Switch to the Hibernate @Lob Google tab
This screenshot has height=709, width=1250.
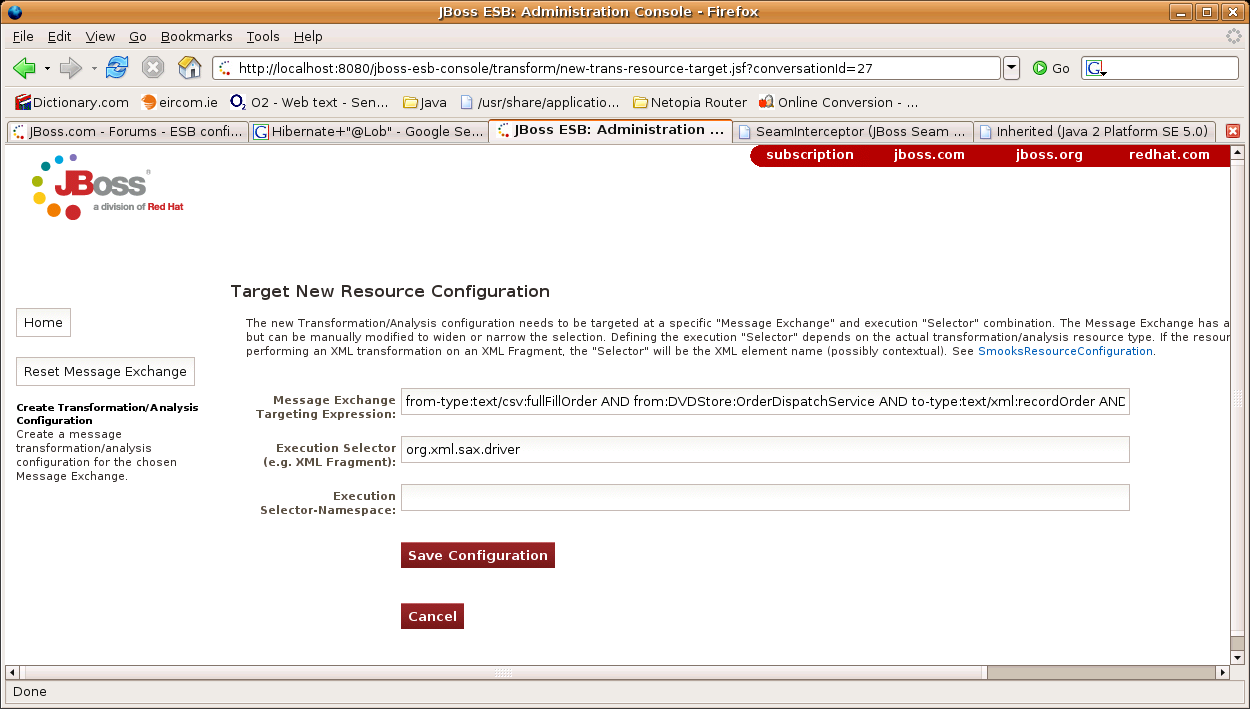click(368, 131)
